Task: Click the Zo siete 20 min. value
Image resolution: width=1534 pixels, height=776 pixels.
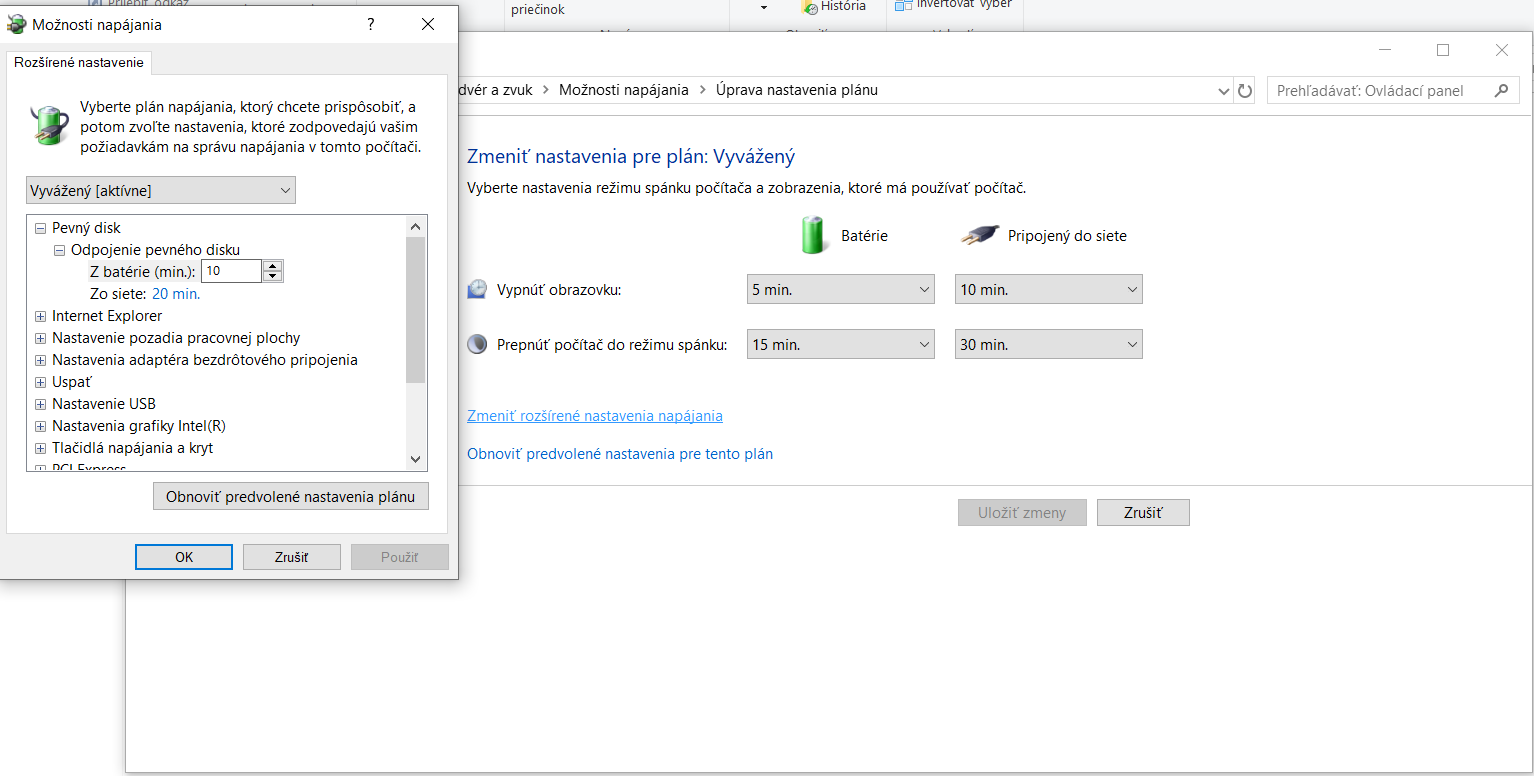Action: click(x=176, y=294)
